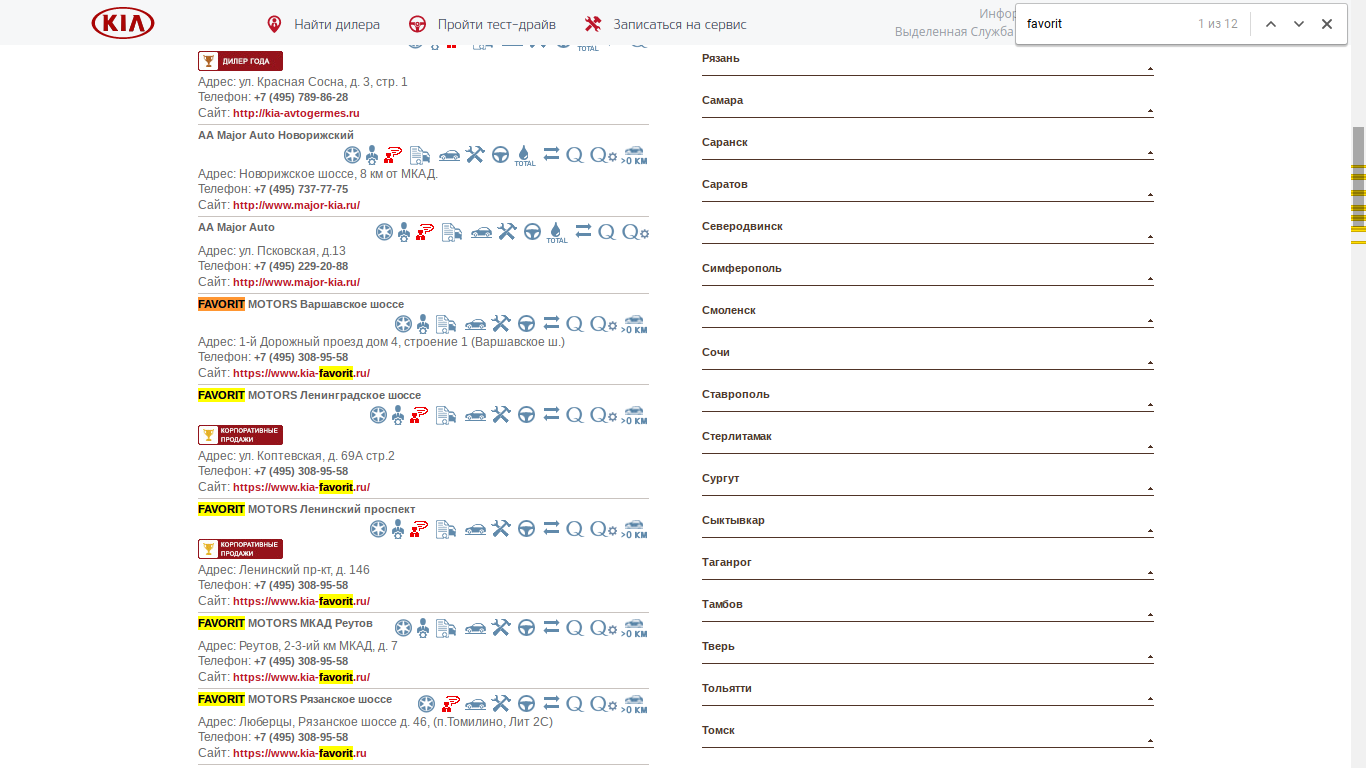Screen dimensions: 1366x768
Task: Click the >0 KM car icon for AA Major Auto Новорижский
Action: pyautogui.click(x=634, y=155)
